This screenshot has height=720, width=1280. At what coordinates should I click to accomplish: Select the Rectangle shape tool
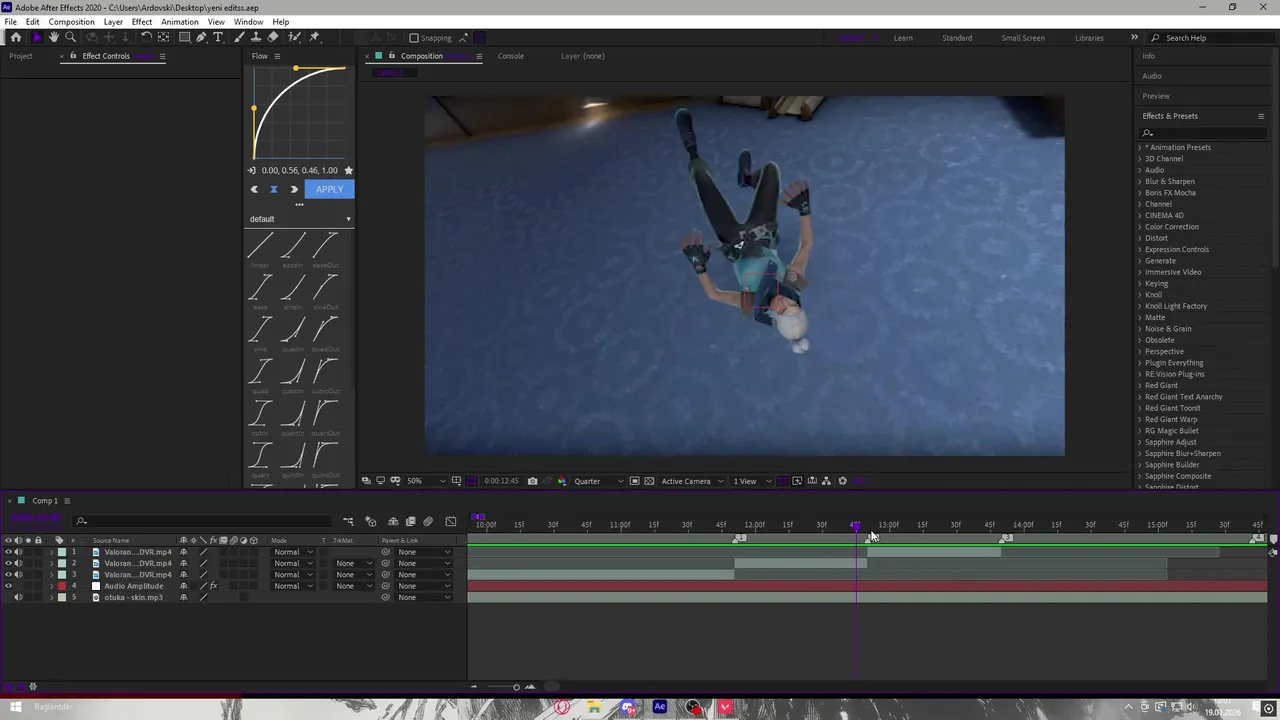[x=184, y=38]
